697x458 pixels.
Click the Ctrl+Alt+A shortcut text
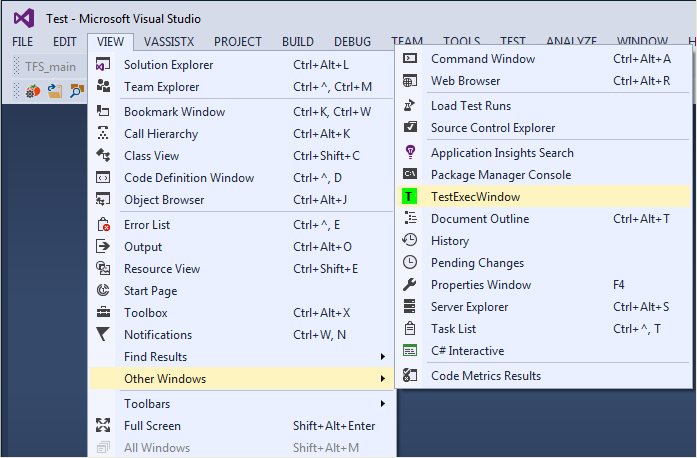click(x=642, y=59)
